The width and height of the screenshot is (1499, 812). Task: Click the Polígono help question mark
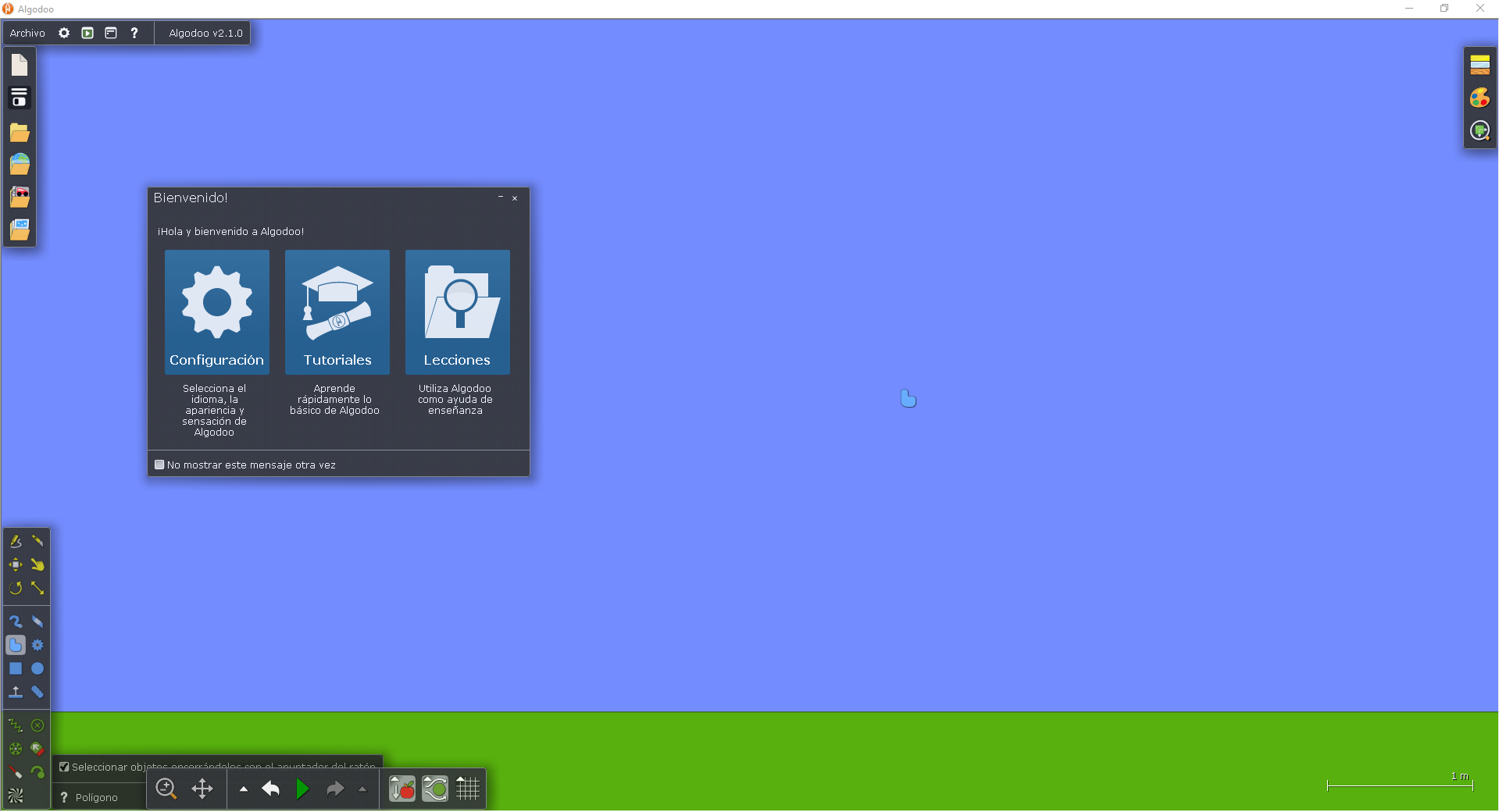tap(64, 797)
